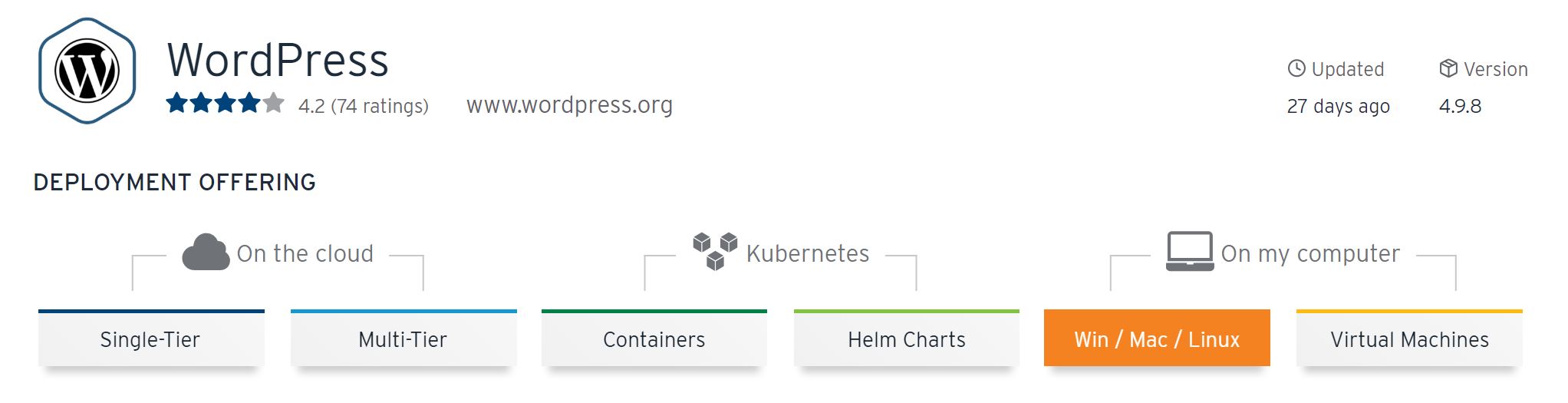This screenshot has height=403, width=1568.
Task: Click the Kubernetes cubes icon
Action: 715,251
